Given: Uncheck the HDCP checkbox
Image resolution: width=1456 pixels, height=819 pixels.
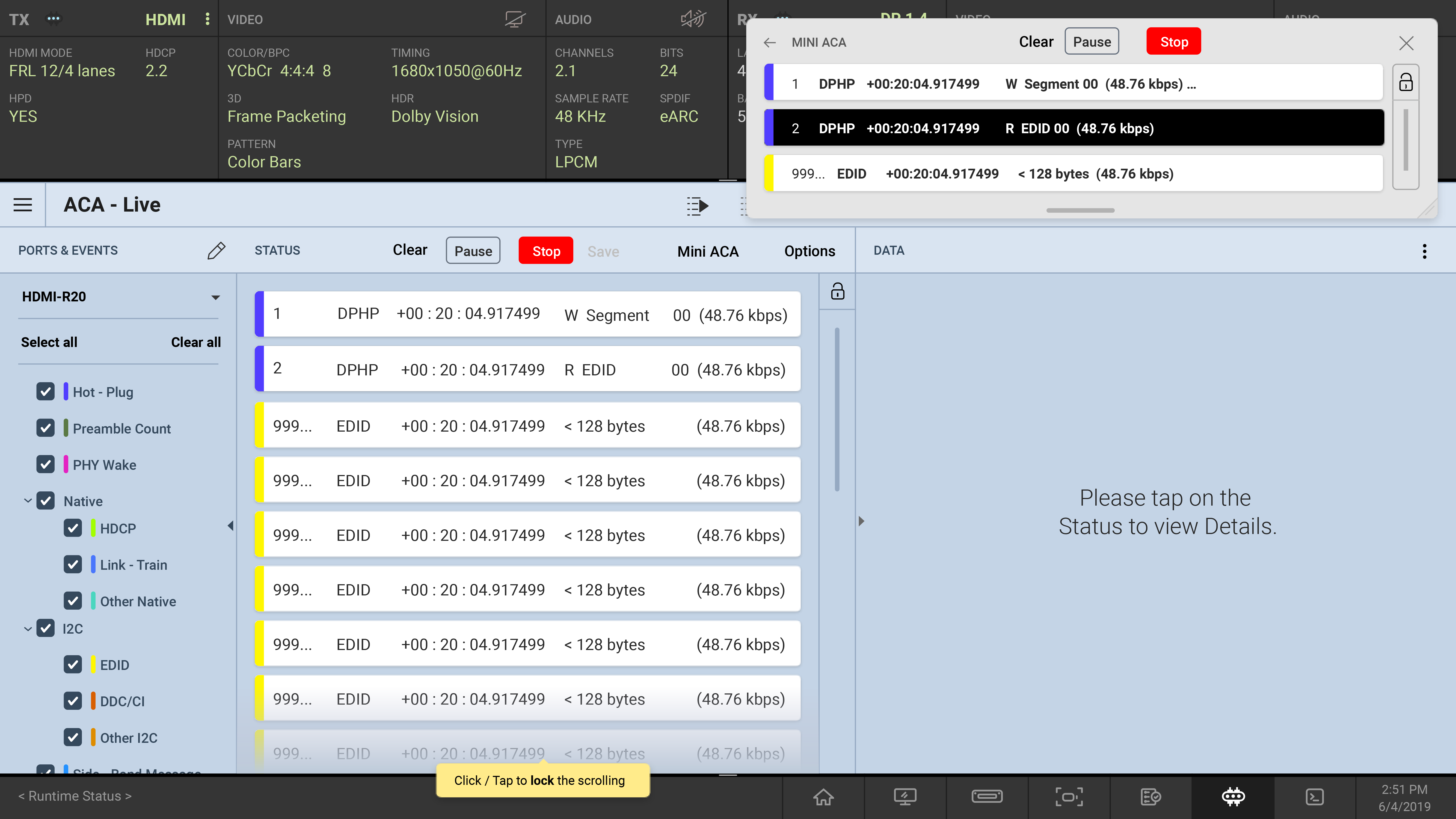Looking at the screenshot, I should tap(72, 529).
